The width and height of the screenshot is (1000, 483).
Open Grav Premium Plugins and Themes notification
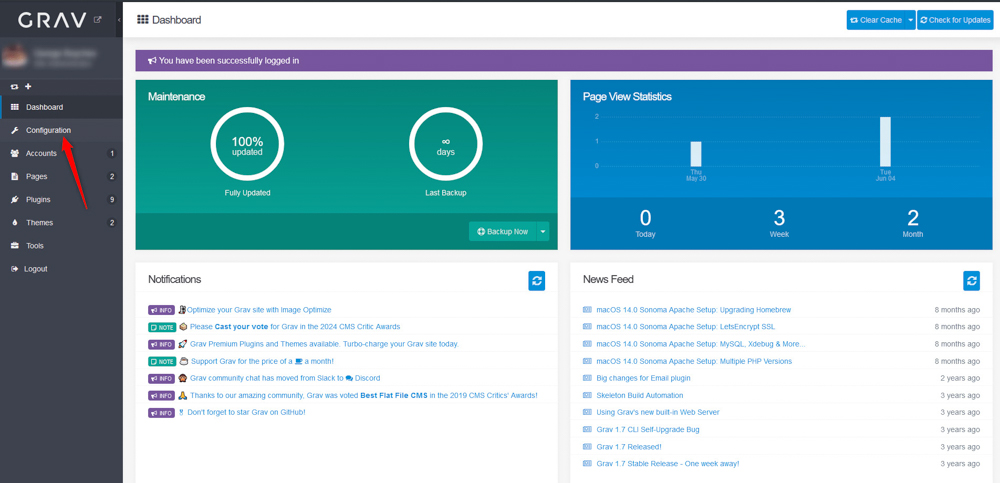click(x=324, y=344)
